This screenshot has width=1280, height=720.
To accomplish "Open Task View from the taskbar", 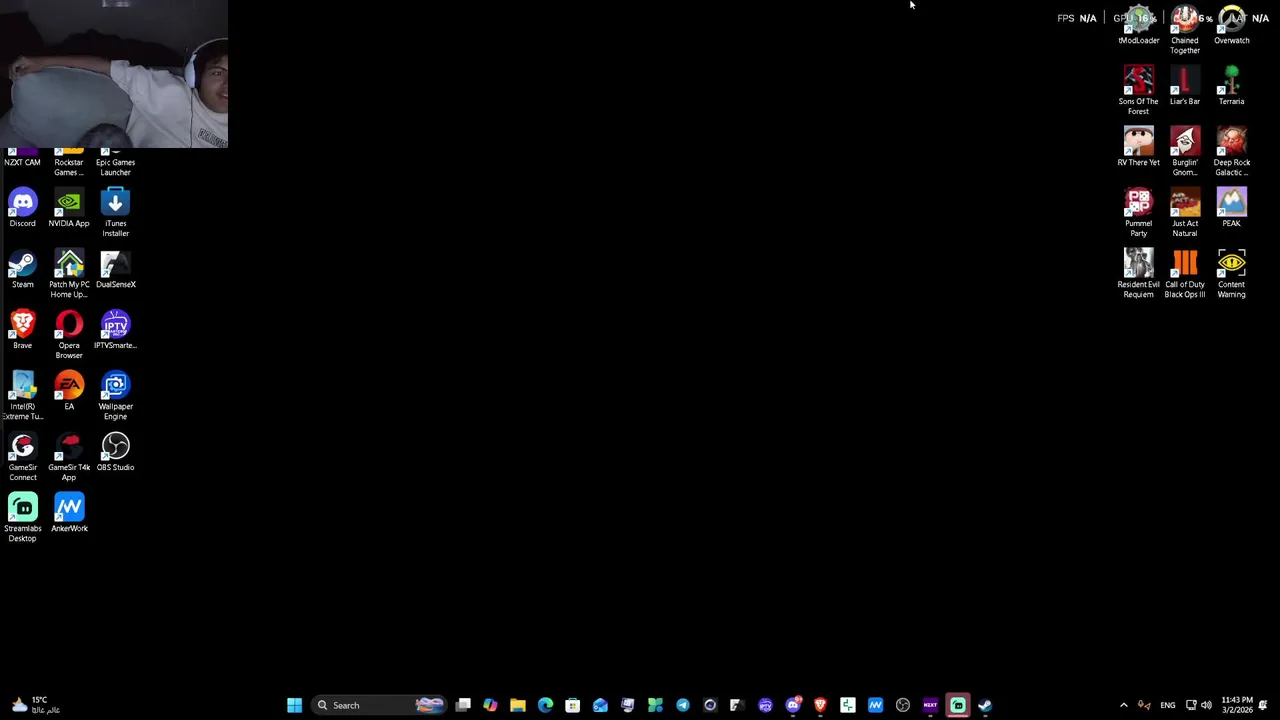I will 463,705.
